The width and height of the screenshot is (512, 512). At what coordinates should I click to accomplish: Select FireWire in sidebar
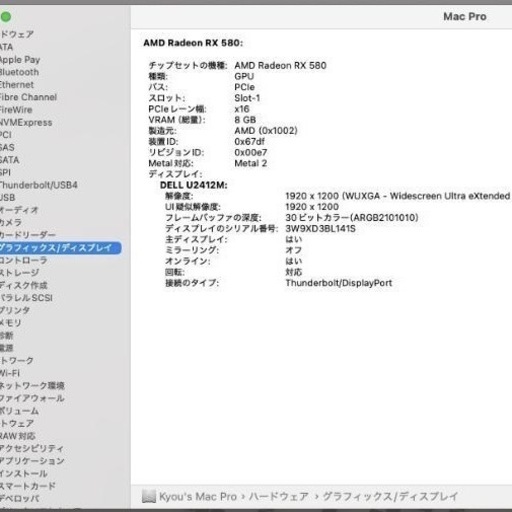(16, 110)
